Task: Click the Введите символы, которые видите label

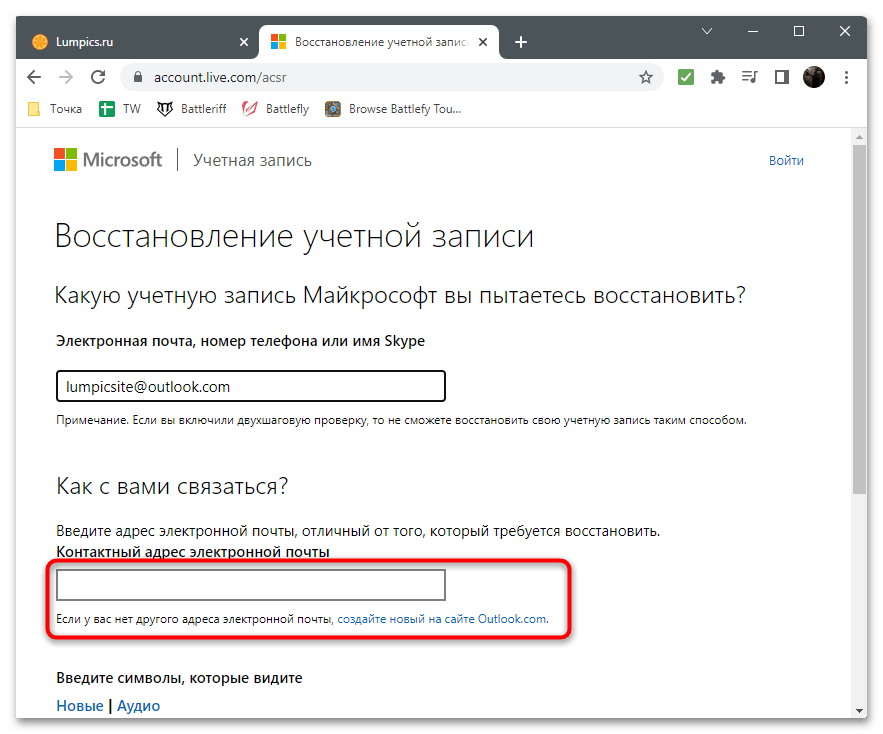Action: click(179, 678)
